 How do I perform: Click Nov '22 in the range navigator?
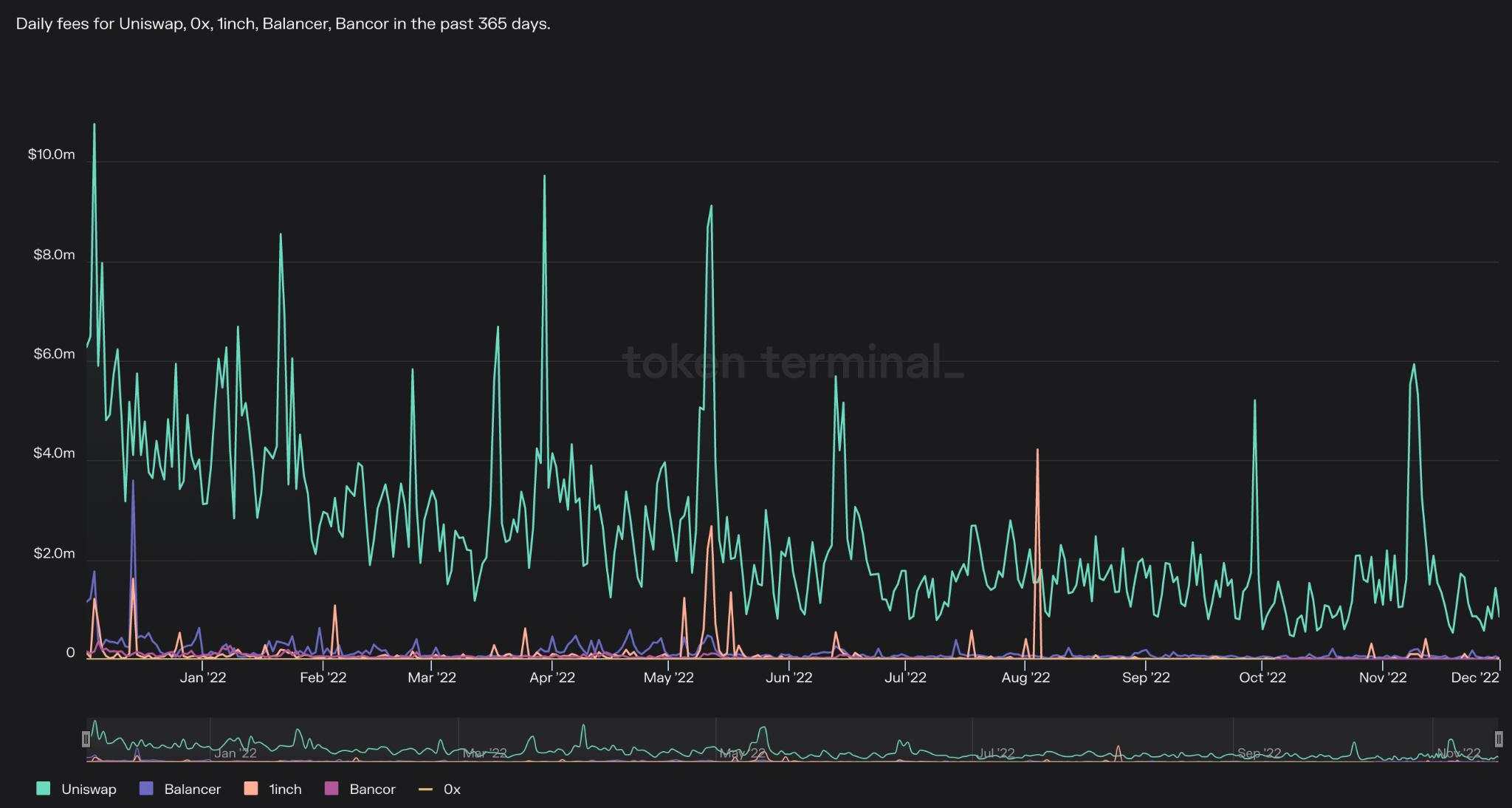[1458, 753]
